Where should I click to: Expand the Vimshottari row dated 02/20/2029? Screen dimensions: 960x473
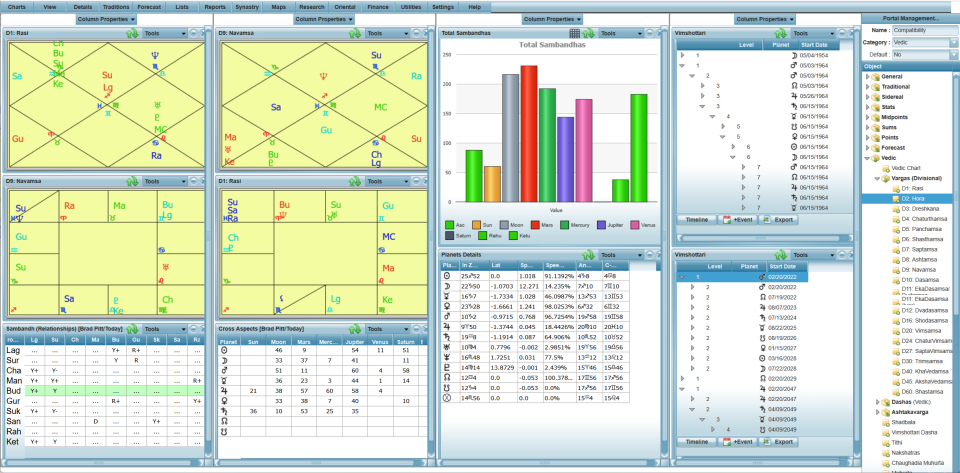point(682,379)
